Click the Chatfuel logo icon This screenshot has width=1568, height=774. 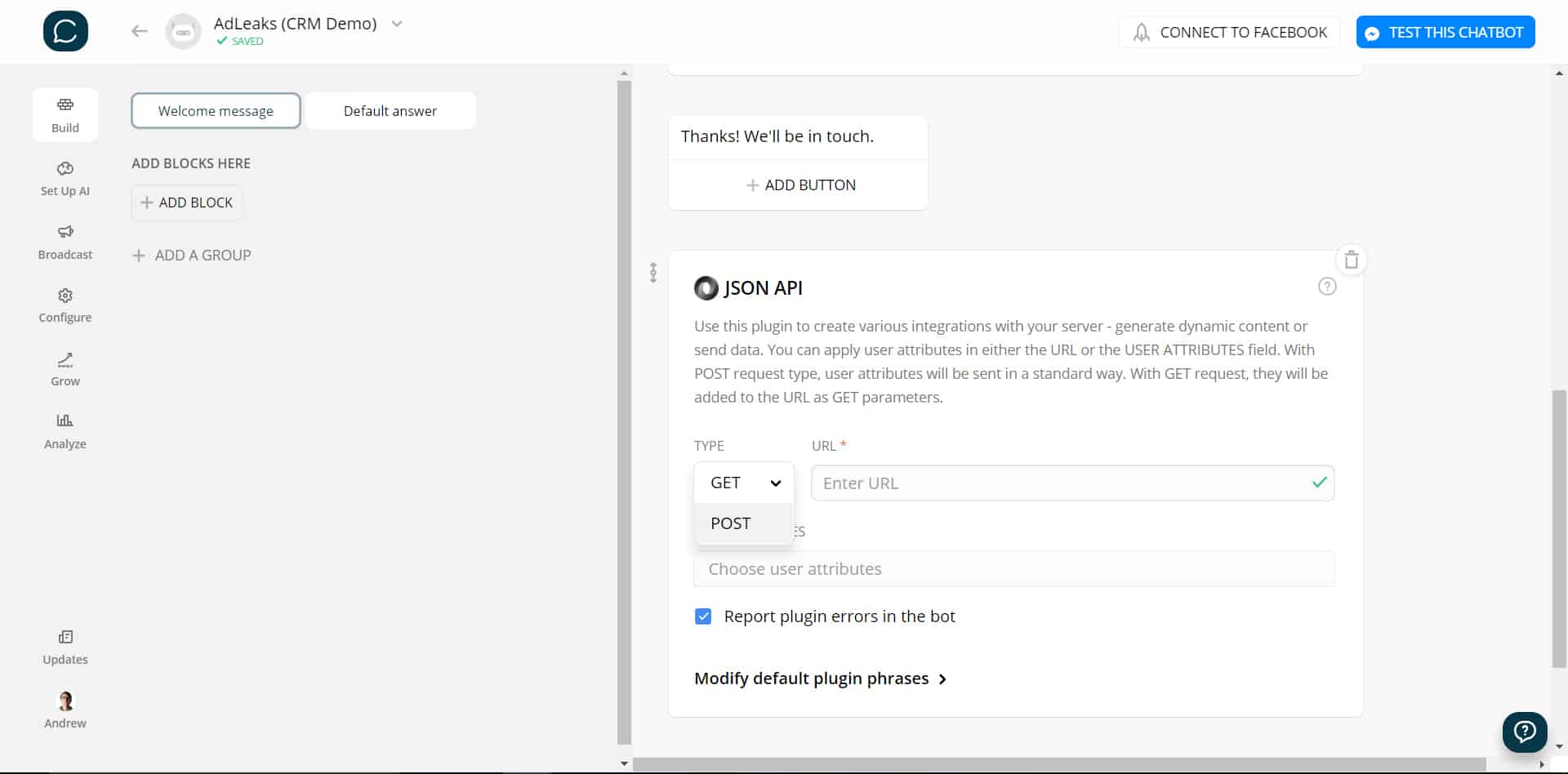65,31
